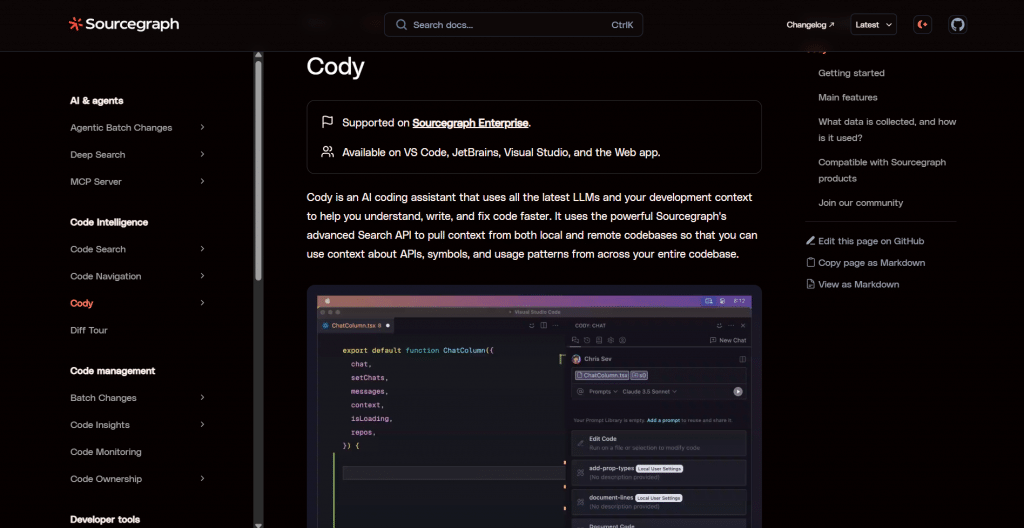
Task: Click add-prop-types prompt in screenshot
Action: [x=658, y=472]
